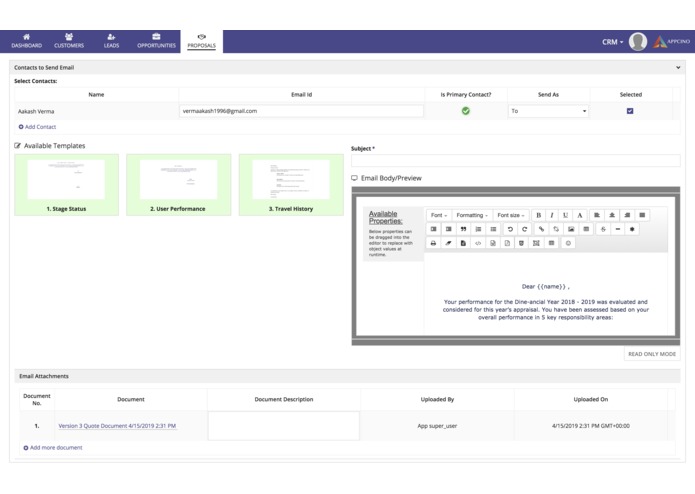Remove link using unlink icon
The height and width of the screenshot is (494, 695).
pos(556,229)
